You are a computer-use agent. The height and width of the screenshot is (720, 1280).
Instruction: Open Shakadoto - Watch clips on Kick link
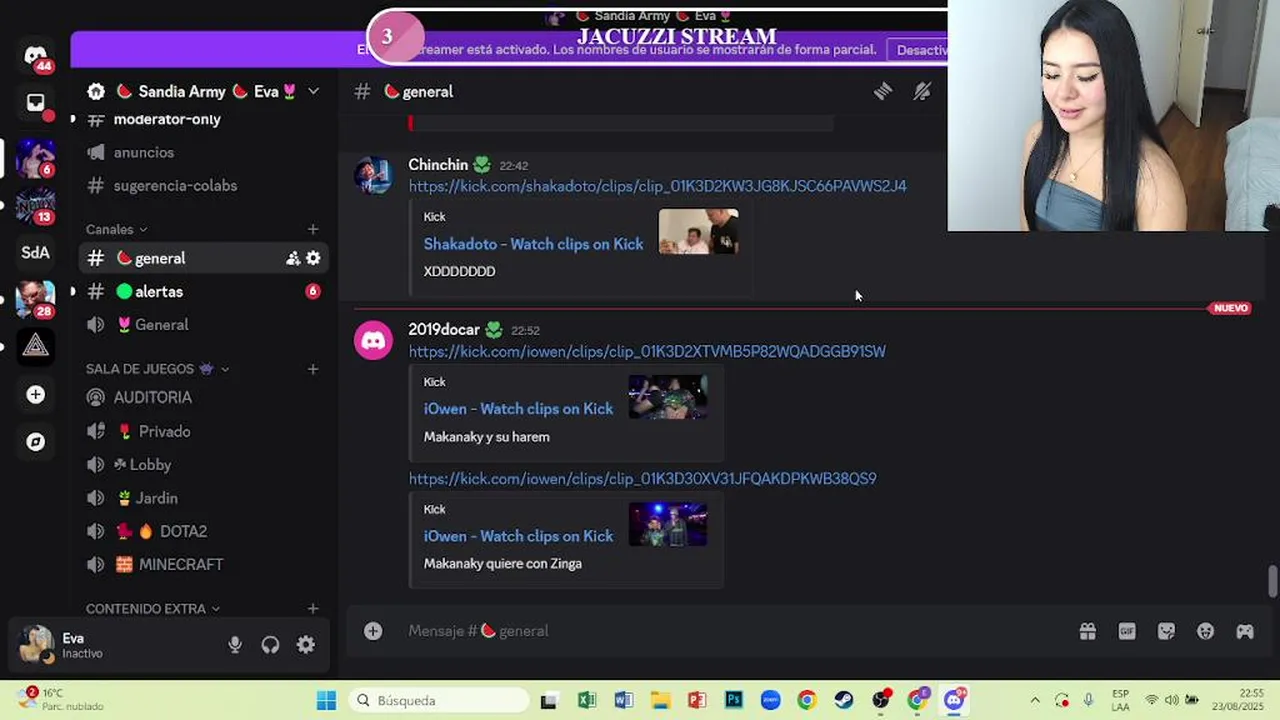pos(533,244)
